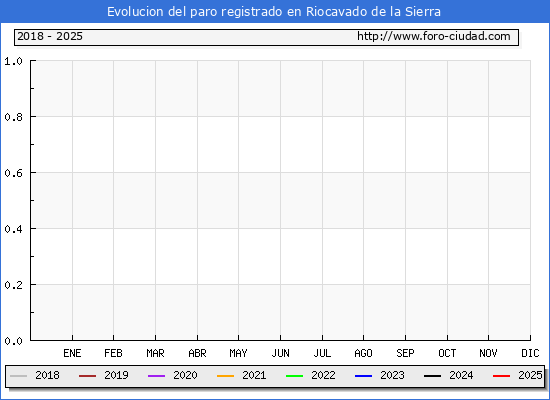The height and width of the screenshot is (400, 550).
Task: Select the 2024 legend label
Action: (x=461, y=375)
